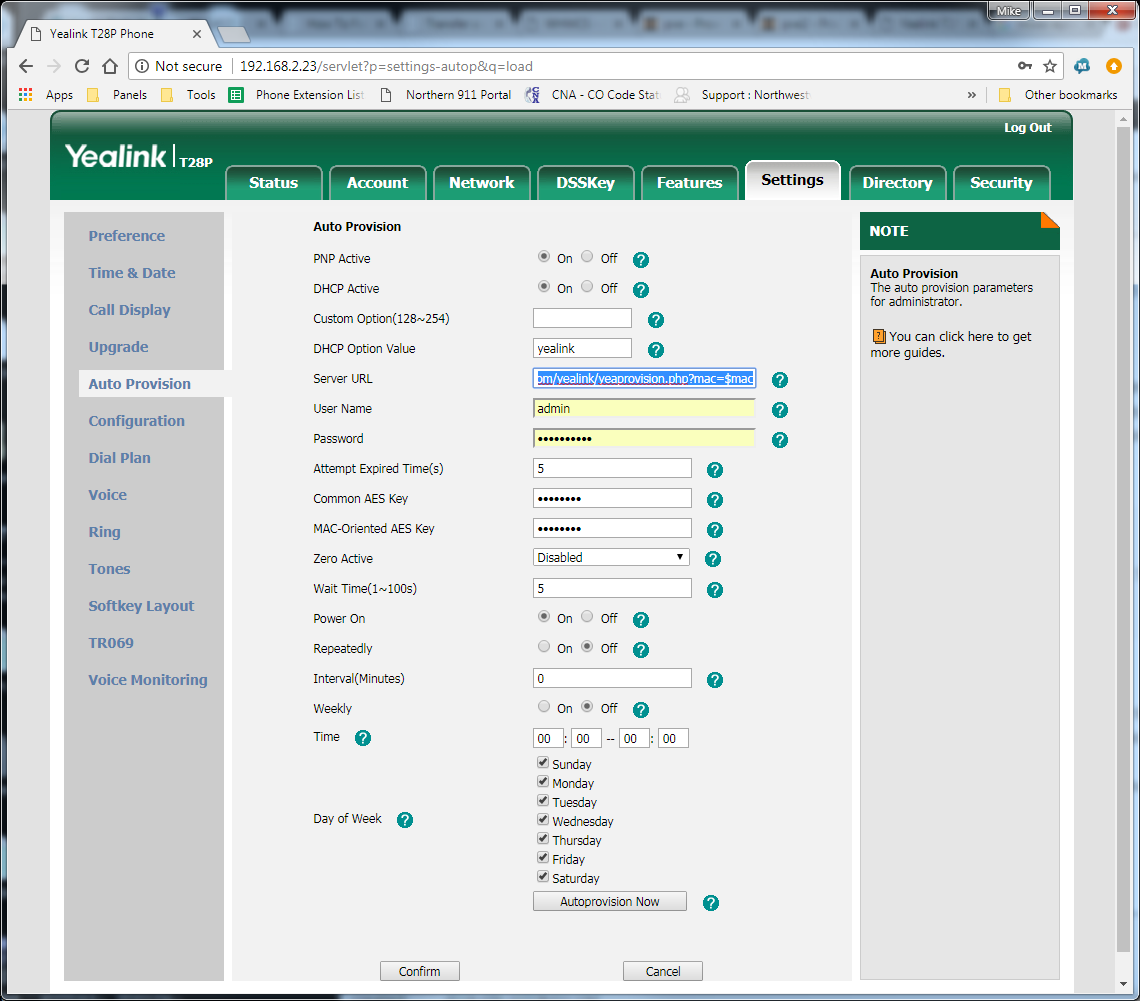This screenshot has width=1140, height=1001.
Task: Click help icon next to PNP Active
Action: click(x=641, y=260)
